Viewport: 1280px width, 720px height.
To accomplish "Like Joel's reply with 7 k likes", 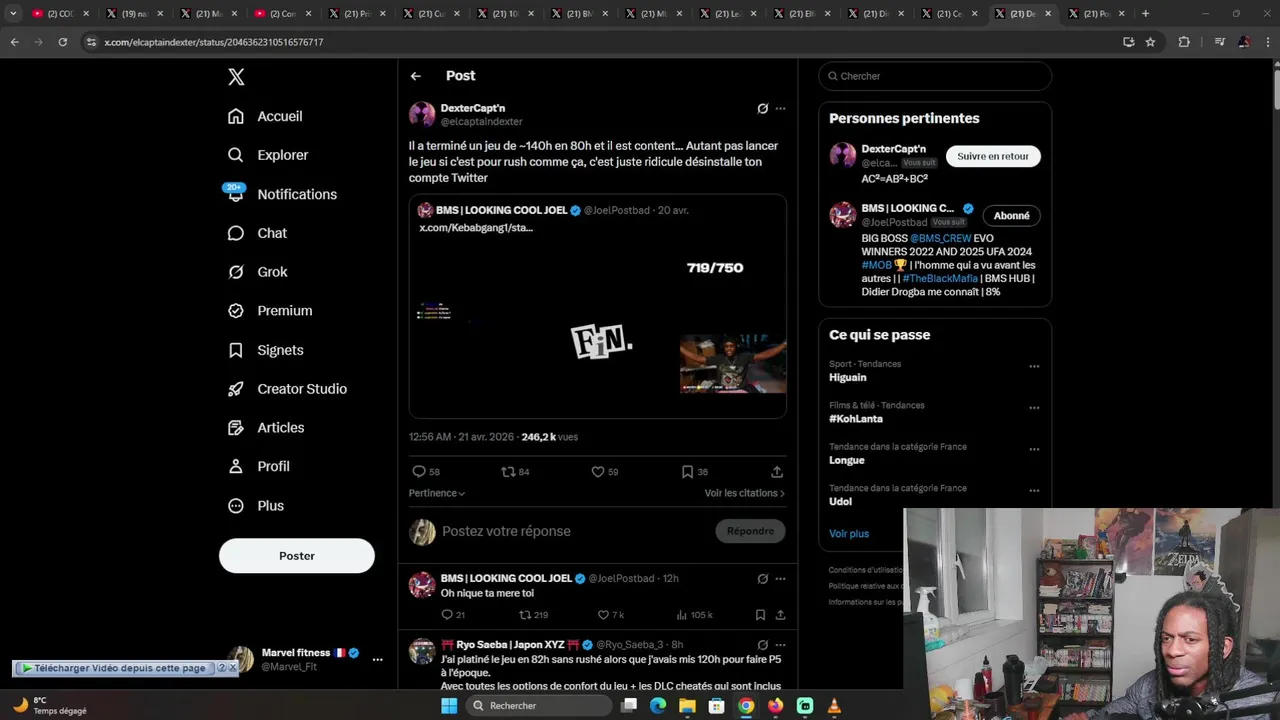I will click(x=610, y=615).
